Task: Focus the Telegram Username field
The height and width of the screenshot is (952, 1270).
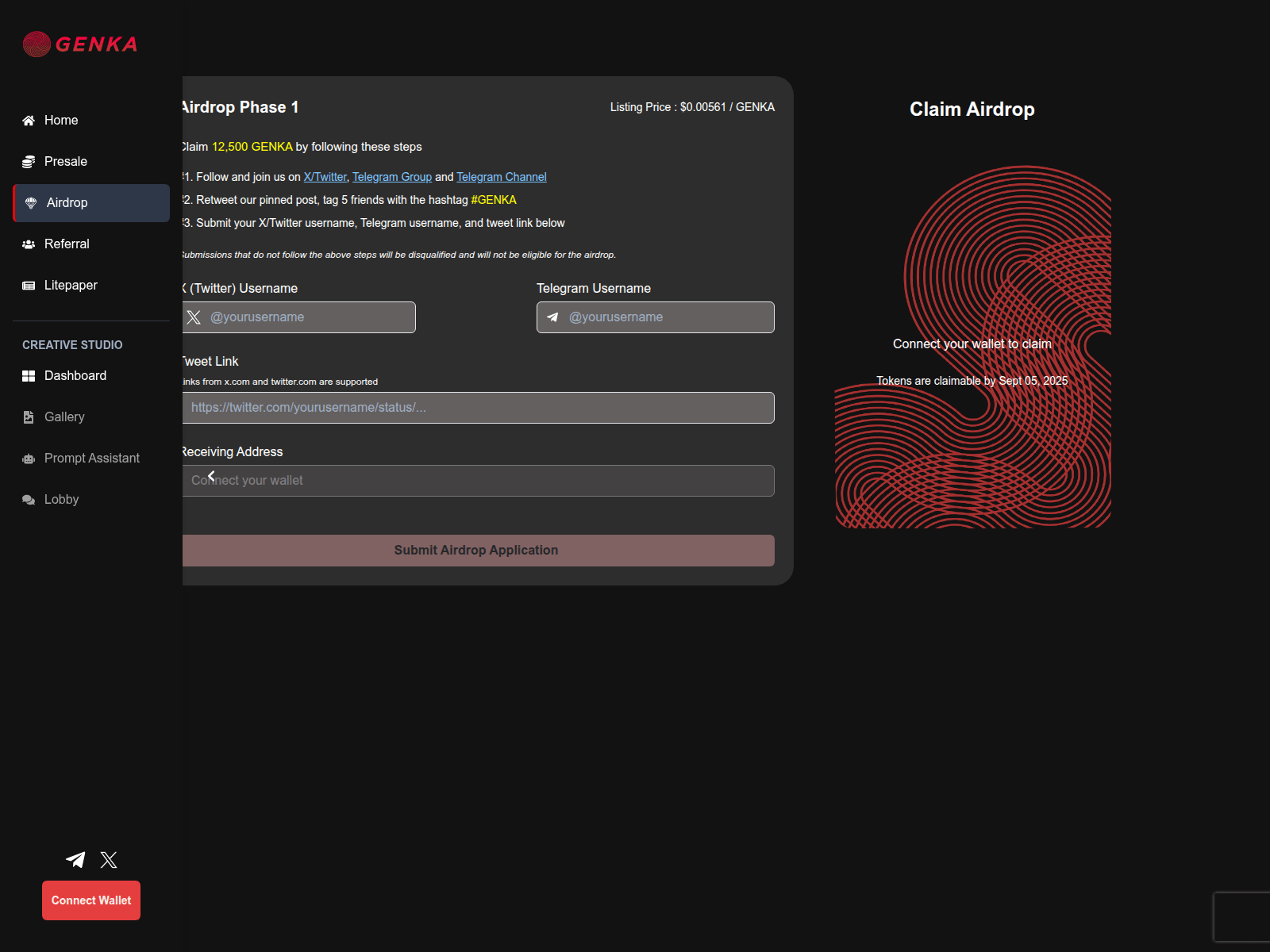Action: 656,317
